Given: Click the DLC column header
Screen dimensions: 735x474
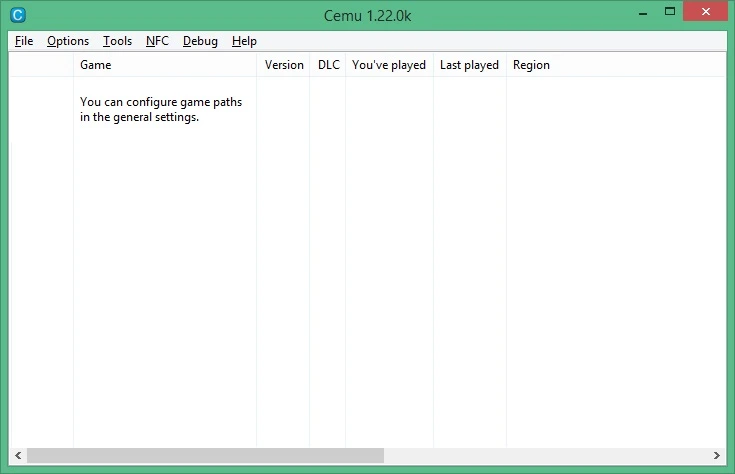Looking at the screenshot, I should pos(328,65).
